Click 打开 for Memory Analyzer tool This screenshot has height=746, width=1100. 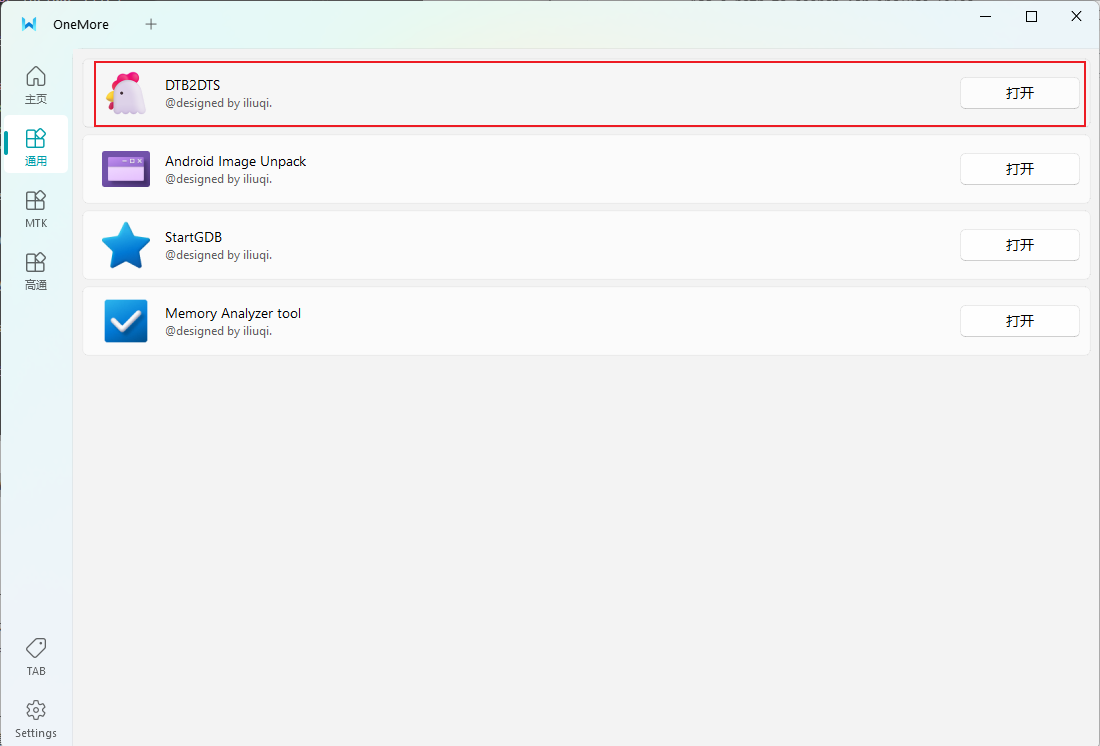coord(1019,321)
